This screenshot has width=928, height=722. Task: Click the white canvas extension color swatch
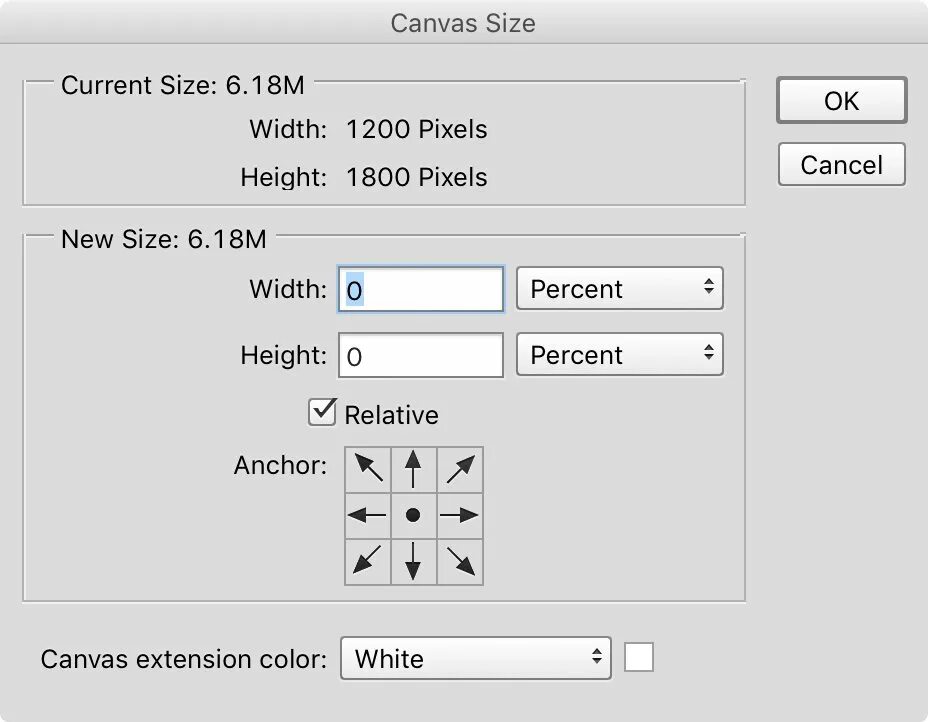639,658
